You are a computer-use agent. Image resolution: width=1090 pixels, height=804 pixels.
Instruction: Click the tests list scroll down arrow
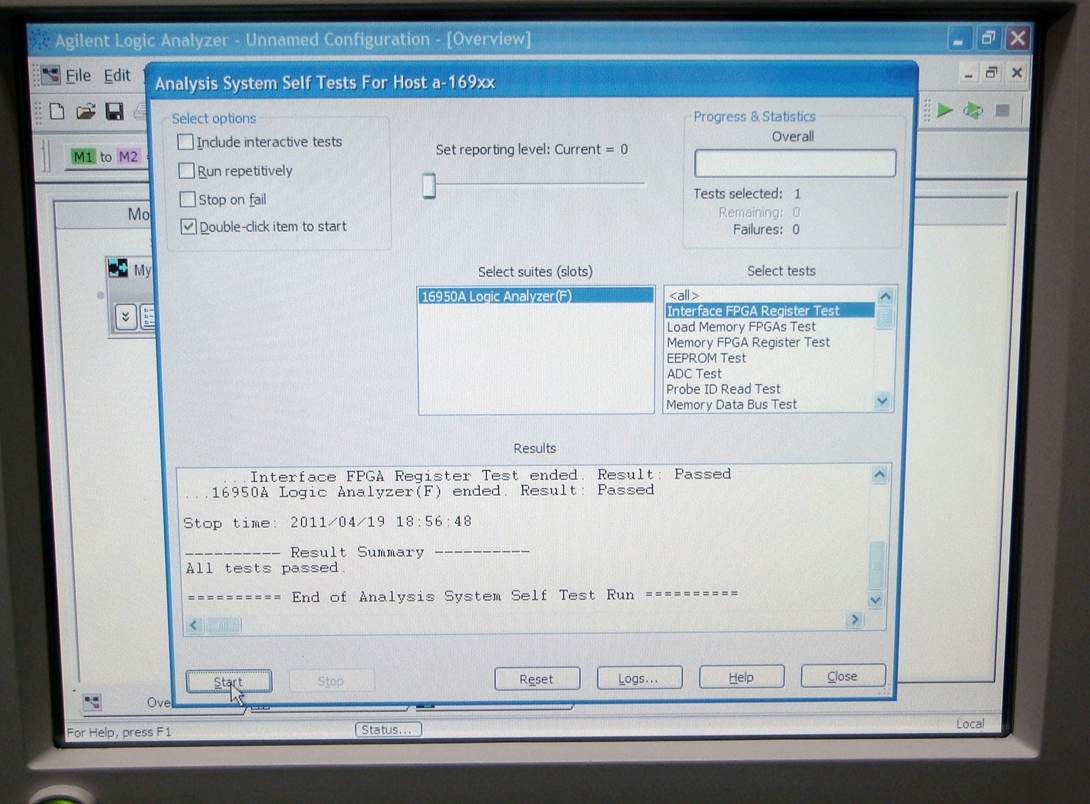882,401
